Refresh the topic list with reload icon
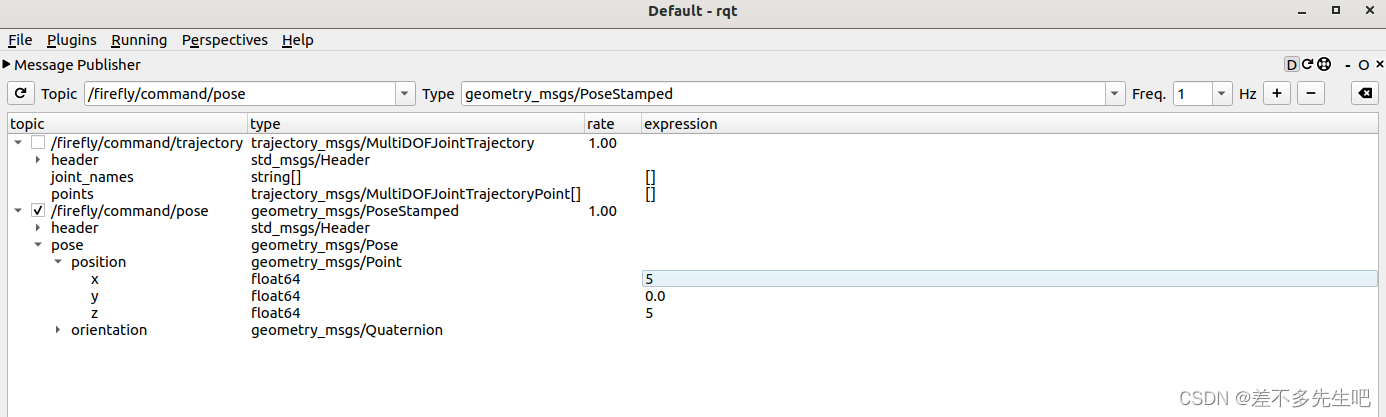 pos(21,93)
